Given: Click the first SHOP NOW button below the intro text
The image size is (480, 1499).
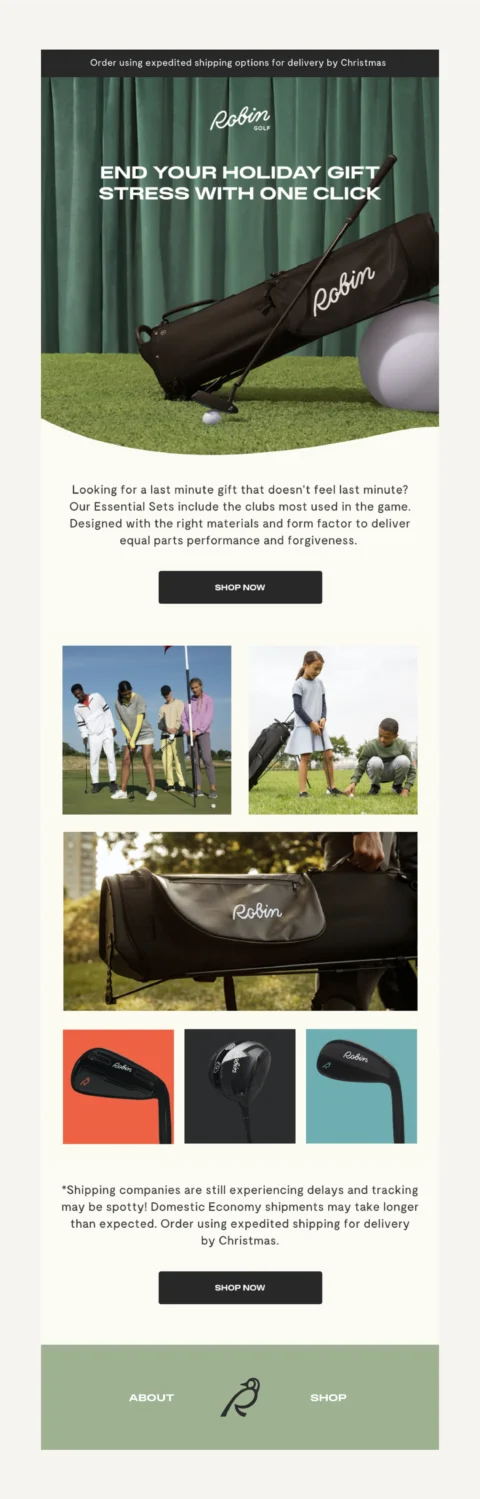Looking at the screenshot, I should coord(240,587).
